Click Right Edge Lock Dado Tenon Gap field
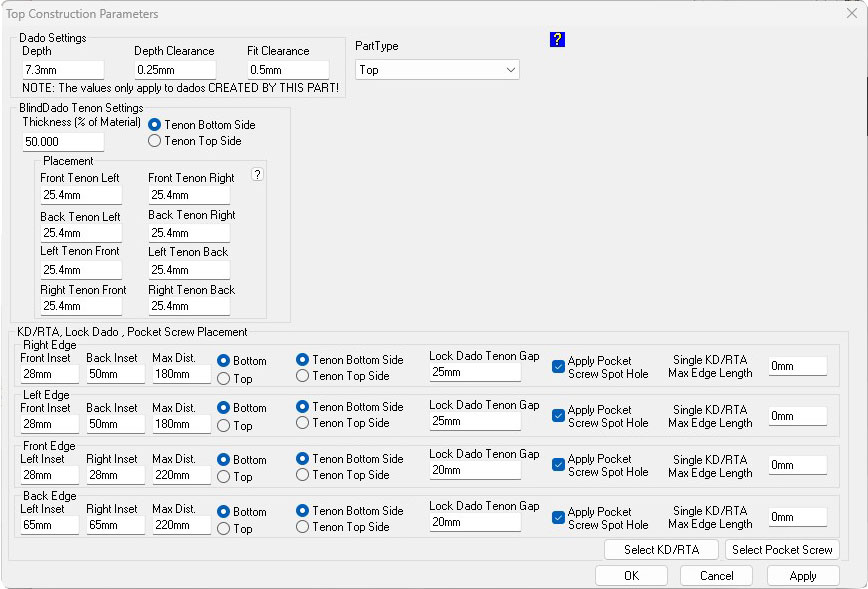 pyautogui.click(x=475, y=372)
